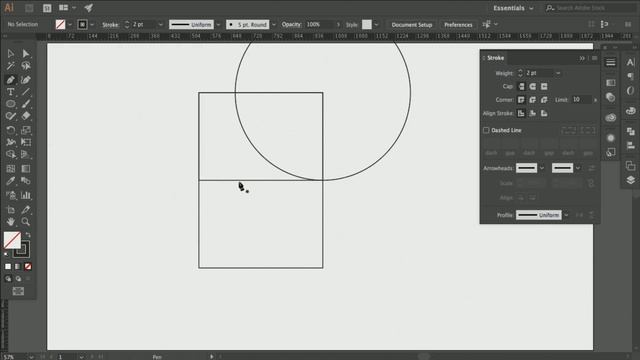Pick the Curvature tool
Viewport: 640px width, 360px height.
pyautogui.click(x=26, y=80)
